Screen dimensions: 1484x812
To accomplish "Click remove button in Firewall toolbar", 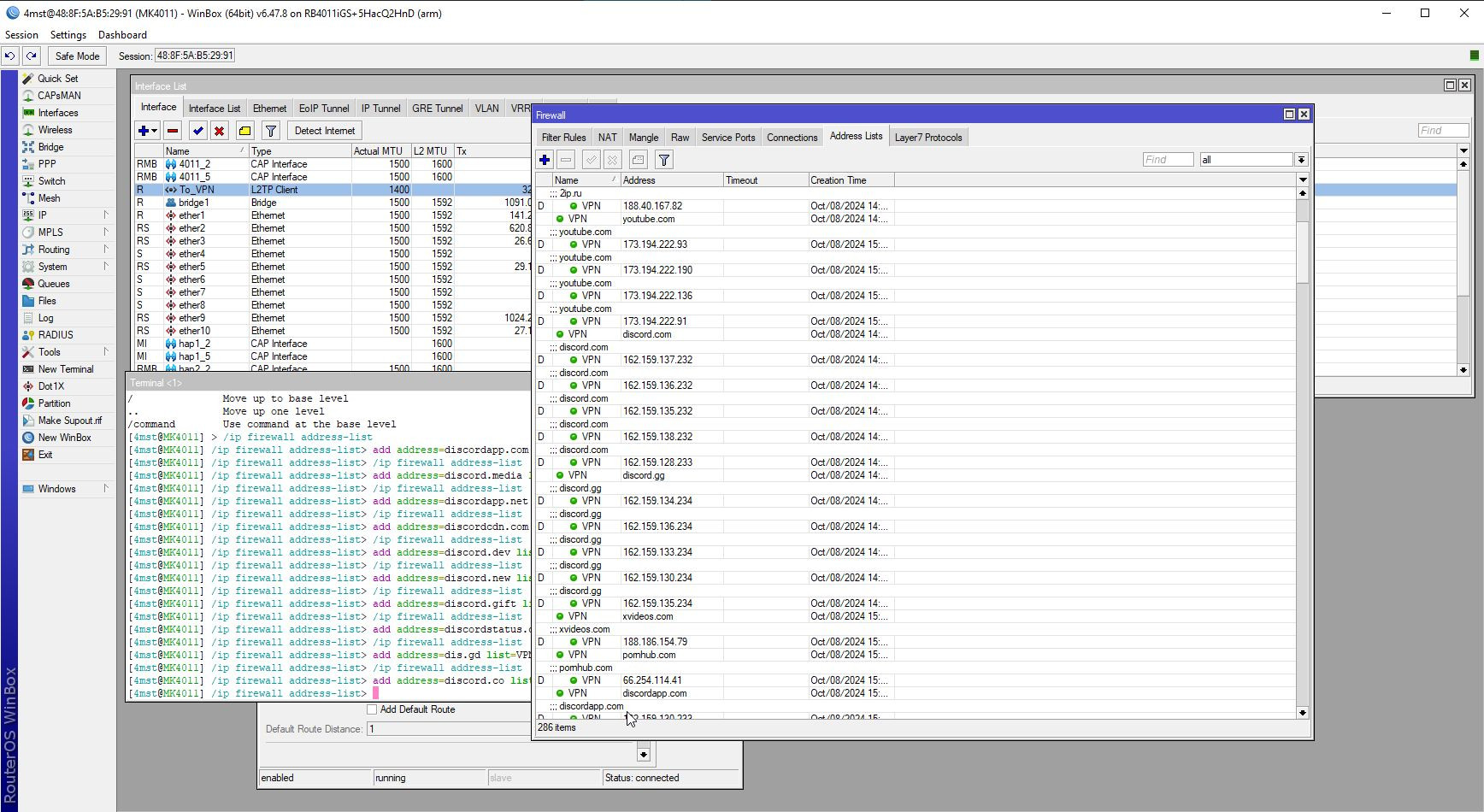I will (x=566, y=160).
